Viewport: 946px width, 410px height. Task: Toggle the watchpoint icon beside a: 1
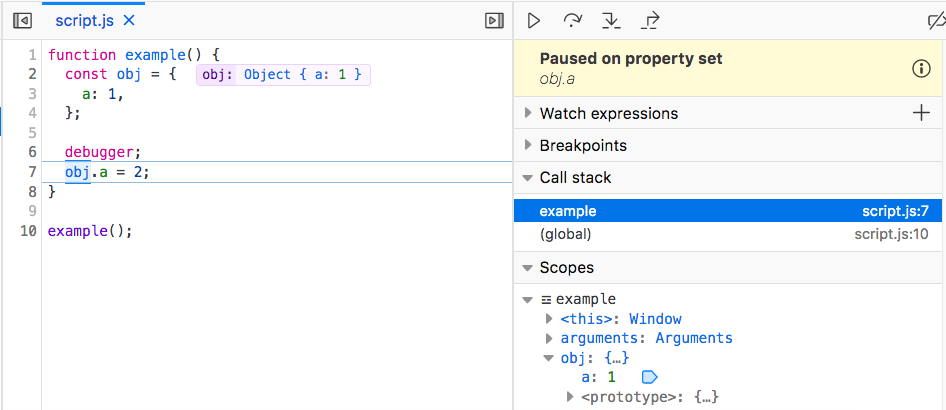pyautogui.click(x=649, y=377)
